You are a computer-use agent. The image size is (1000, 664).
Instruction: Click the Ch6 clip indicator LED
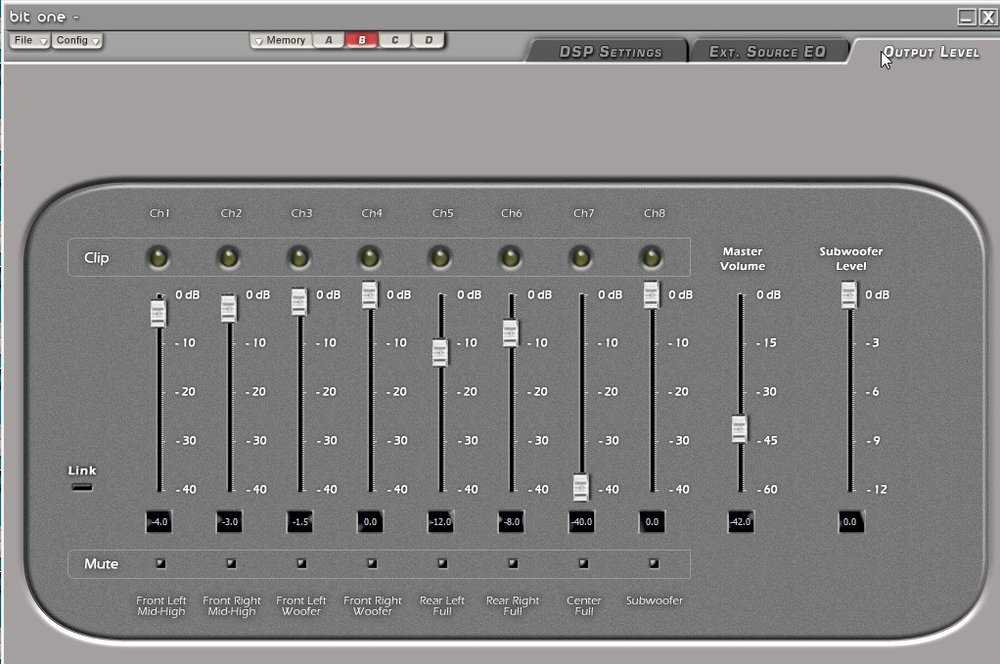coord(510,258)
